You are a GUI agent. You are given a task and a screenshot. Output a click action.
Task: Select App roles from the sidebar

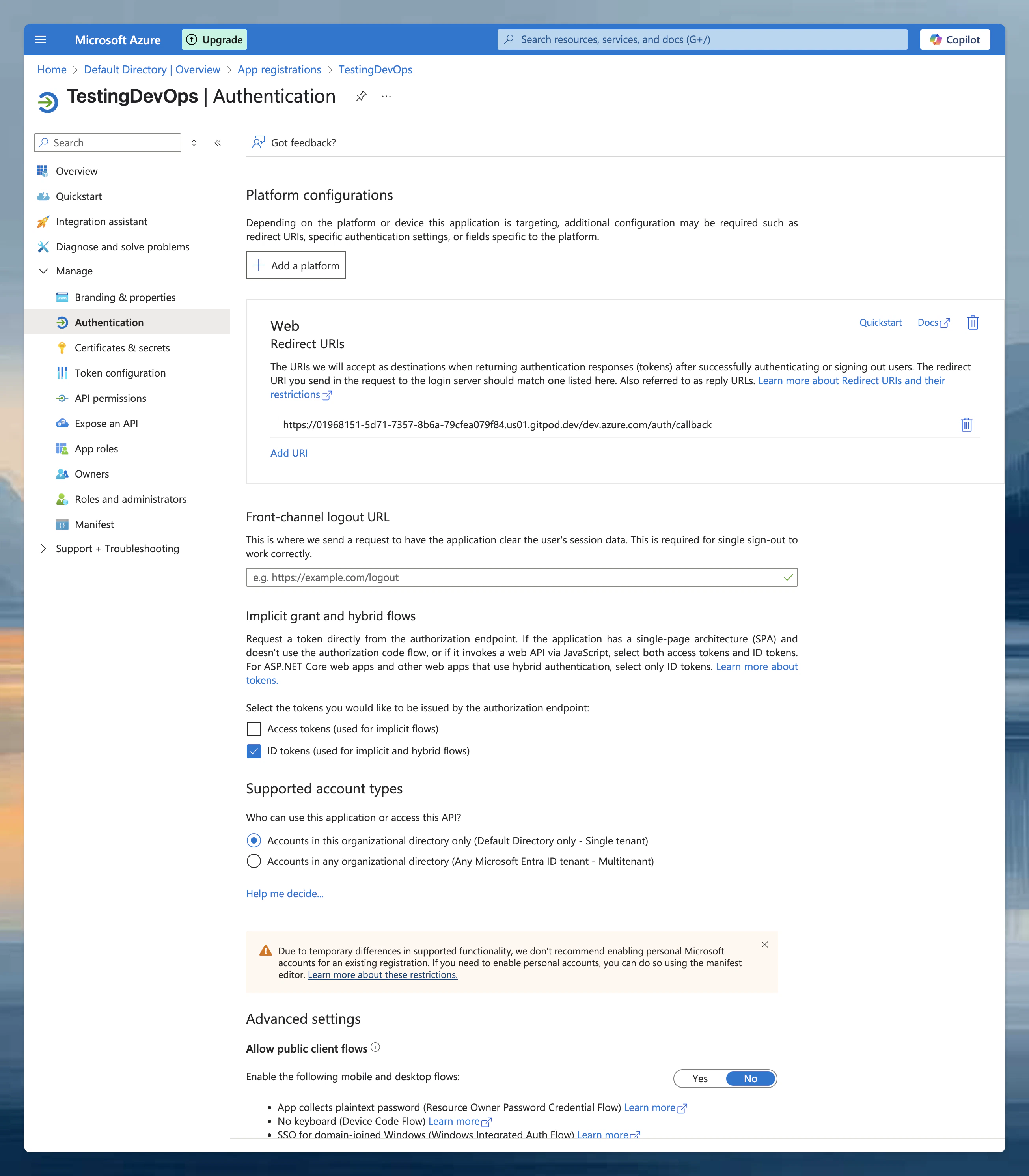97,448
